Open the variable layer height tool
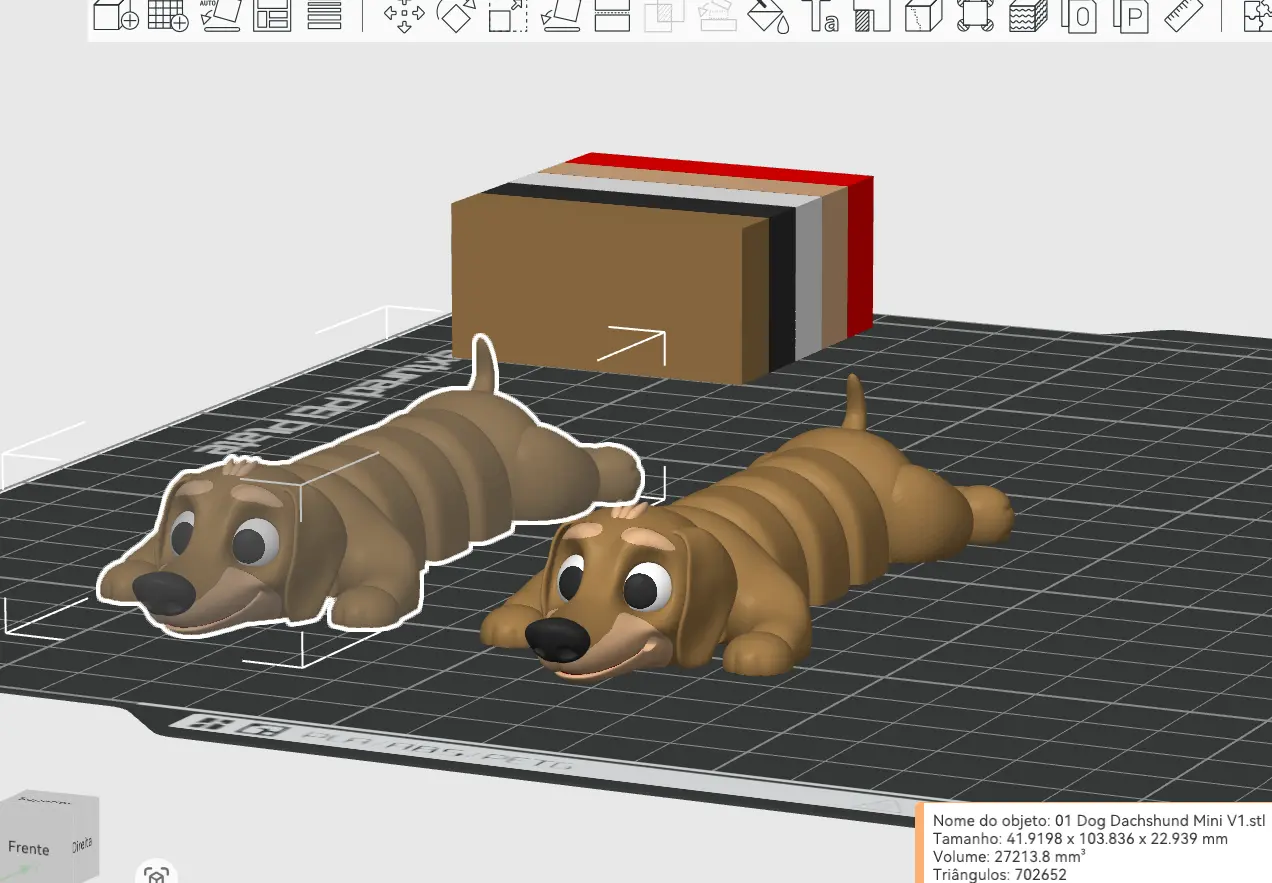 pos(325,16)
